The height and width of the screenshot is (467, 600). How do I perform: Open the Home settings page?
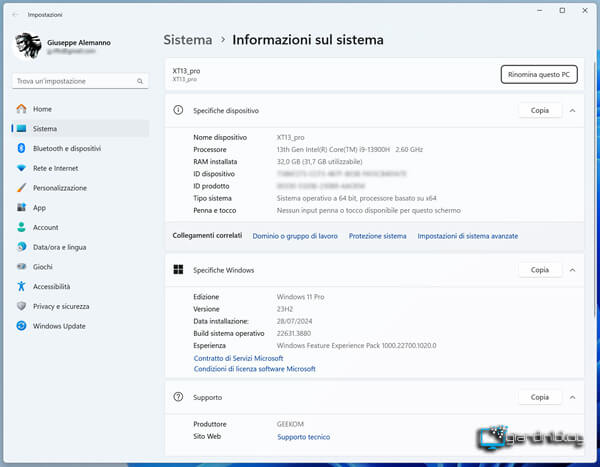pyautogui.click(x=80, y=109)
